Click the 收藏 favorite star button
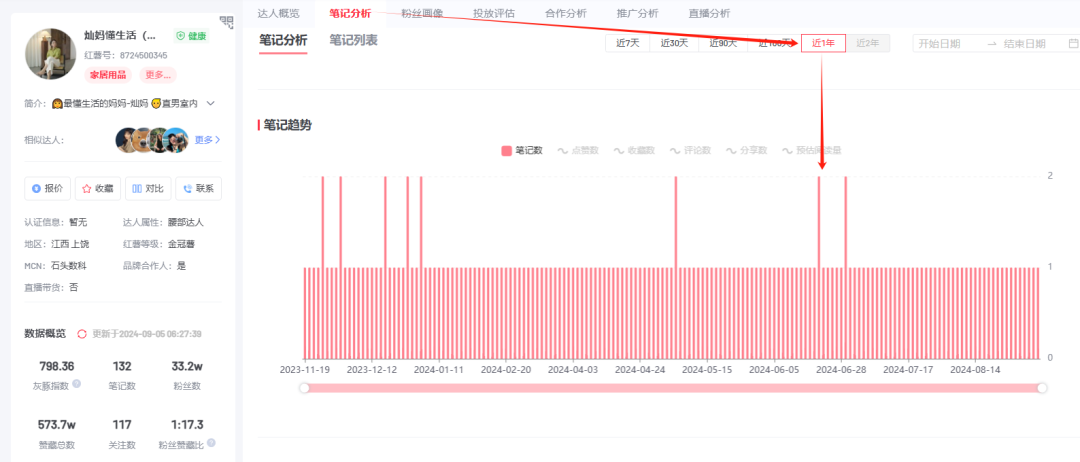Image resolution: width=1080 pixels, height=462 pixels. 97,188
